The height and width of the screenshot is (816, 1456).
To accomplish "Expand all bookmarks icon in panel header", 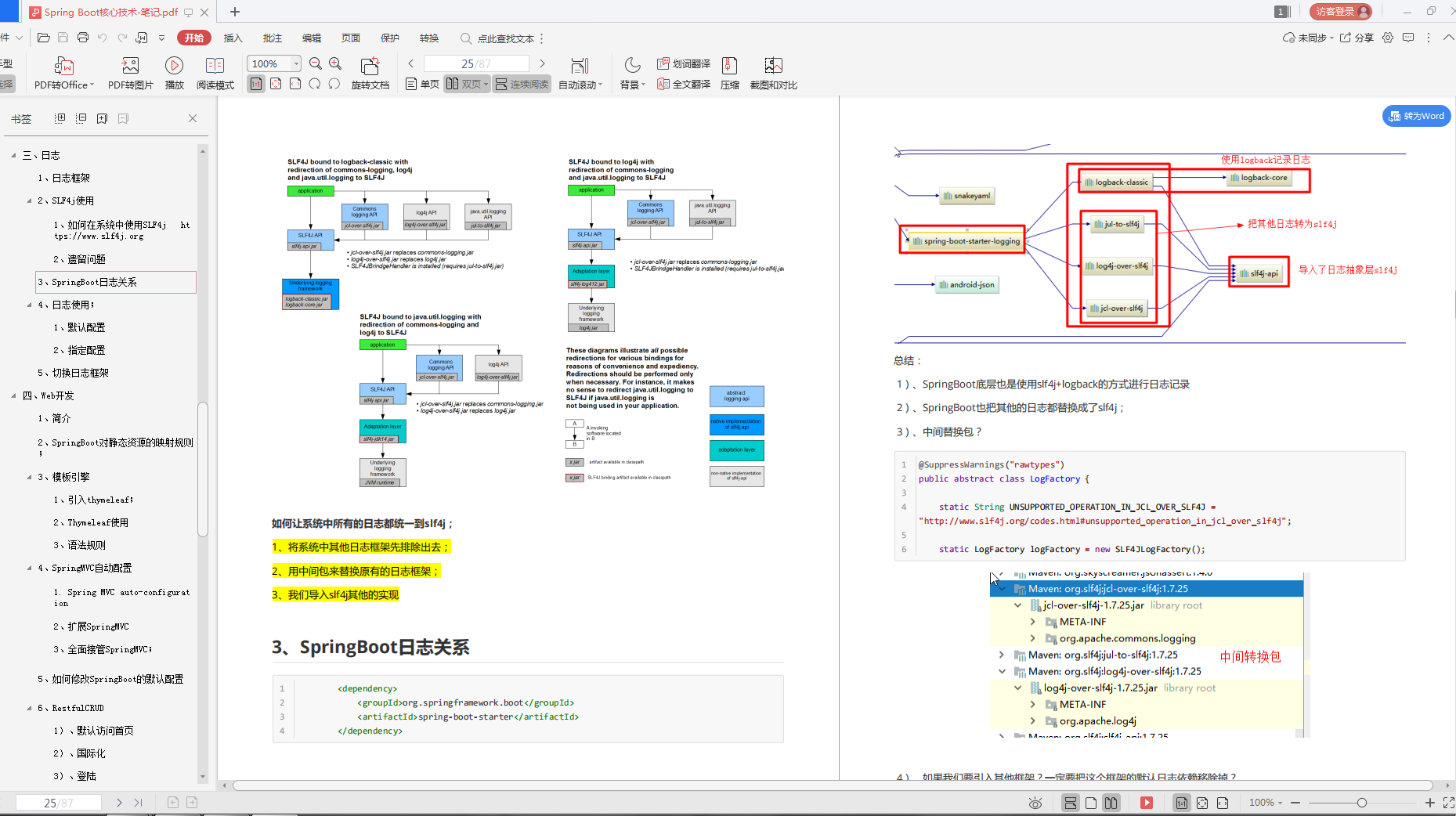I will click(x=60, y=118).
